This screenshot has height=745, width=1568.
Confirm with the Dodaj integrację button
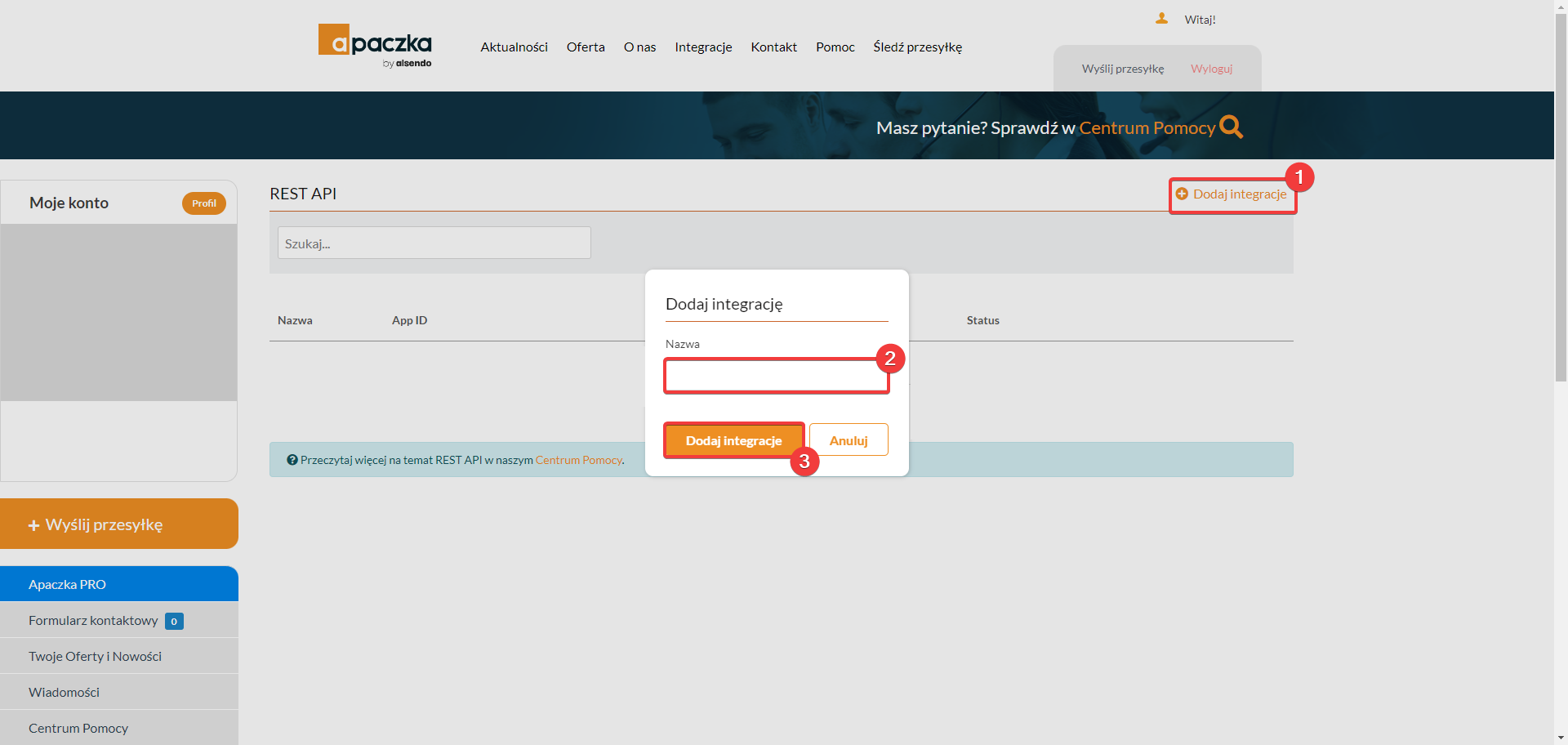[x=733, y=439]
